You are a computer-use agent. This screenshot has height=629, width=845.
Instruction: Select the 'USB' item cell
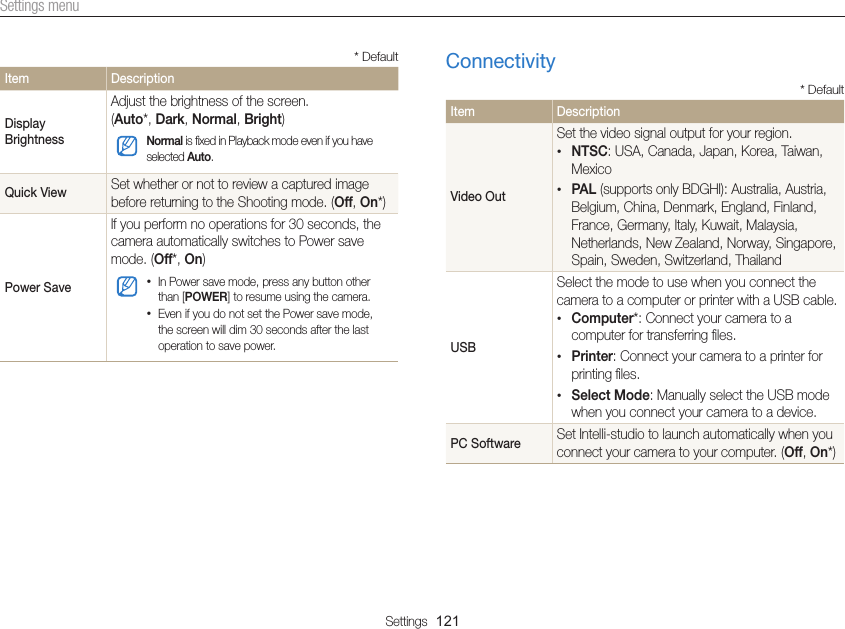pos(498,347)
